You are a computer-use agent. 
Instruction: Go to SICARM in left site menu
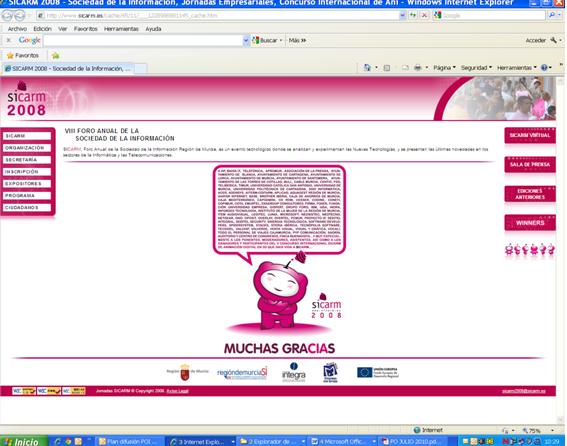click(27, 136)
